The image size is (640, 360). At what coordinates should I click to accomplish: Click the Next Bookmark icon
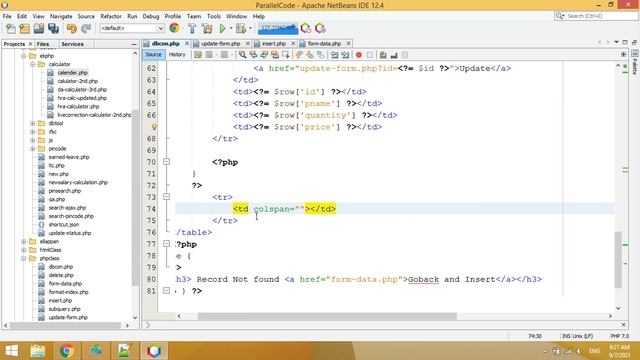pos(310,55)
